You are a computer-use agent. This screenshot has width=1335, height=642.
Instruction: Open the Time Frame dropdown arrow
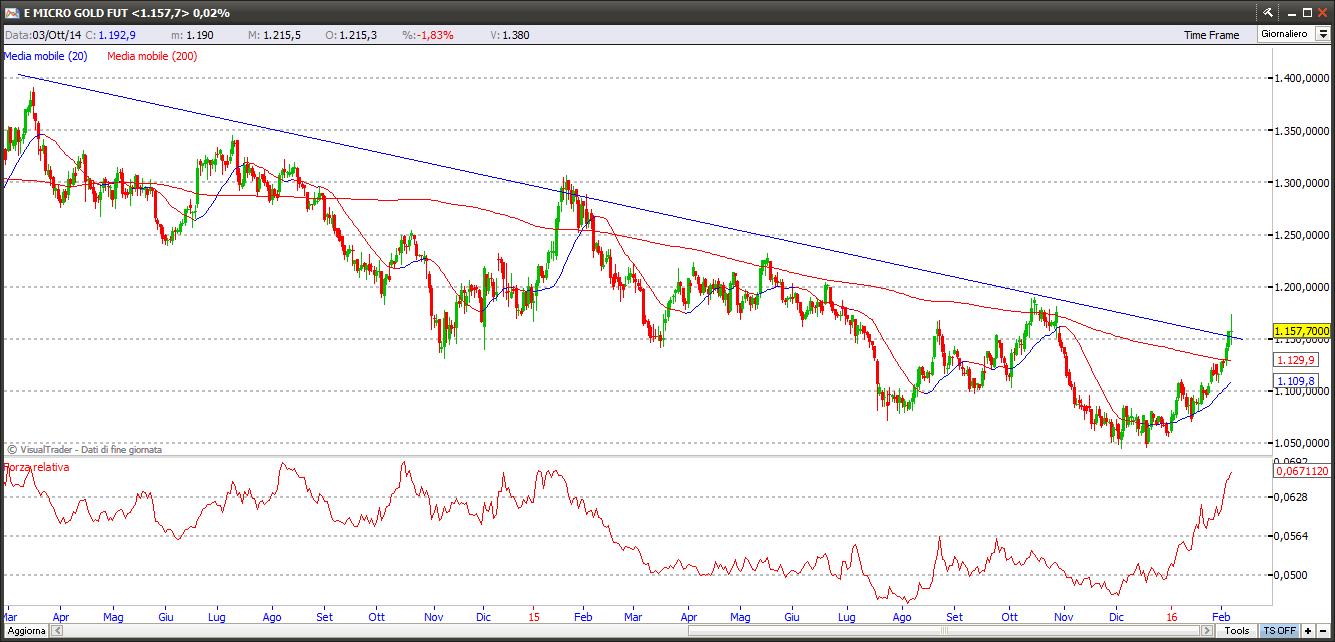[1322, 34]
